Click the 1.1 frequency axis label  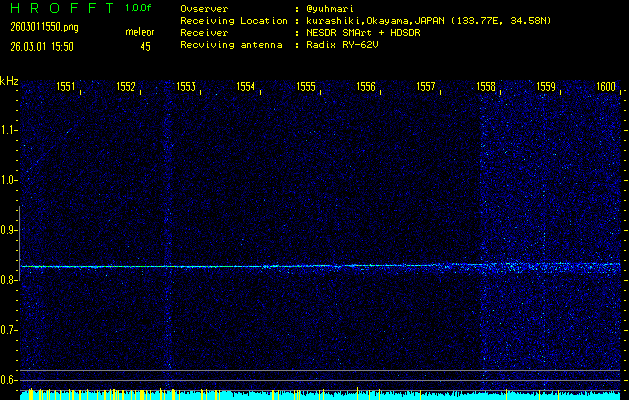[7, 130]
